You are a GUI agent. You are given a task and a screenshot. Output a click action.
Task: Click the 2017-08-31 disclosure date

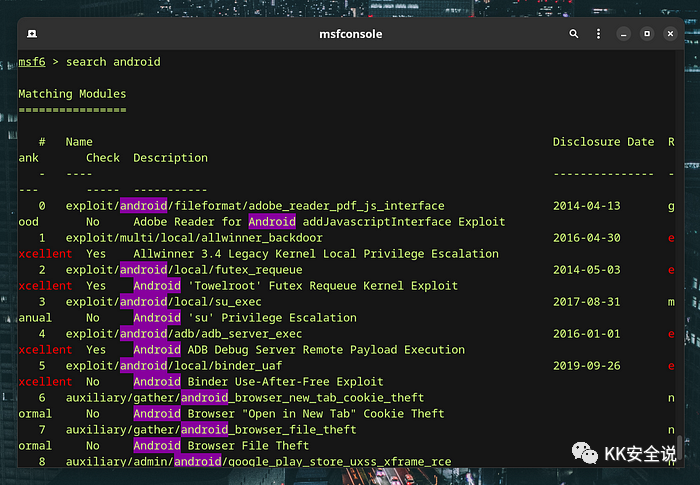coord(587,302)
